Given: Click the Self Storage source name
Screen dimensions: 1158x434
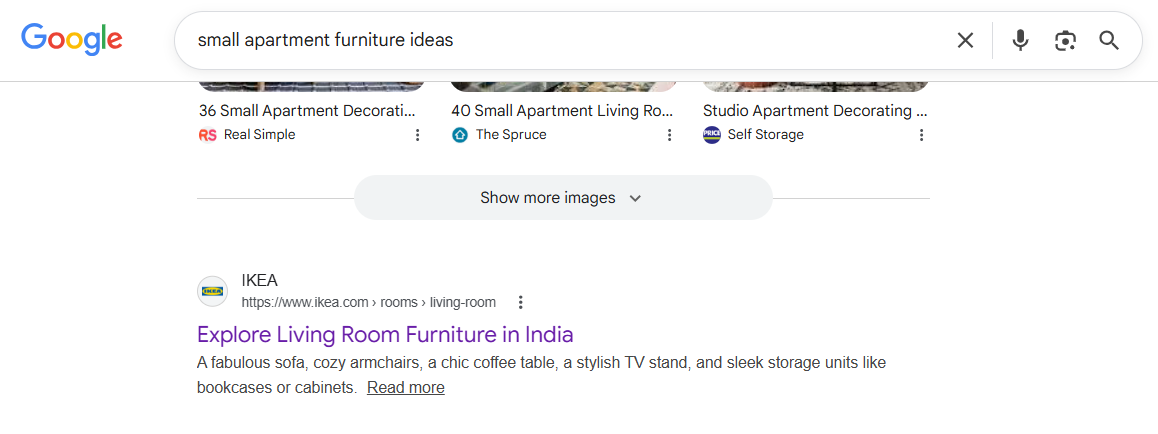Looking at the screenshot, I should point(766,135).
